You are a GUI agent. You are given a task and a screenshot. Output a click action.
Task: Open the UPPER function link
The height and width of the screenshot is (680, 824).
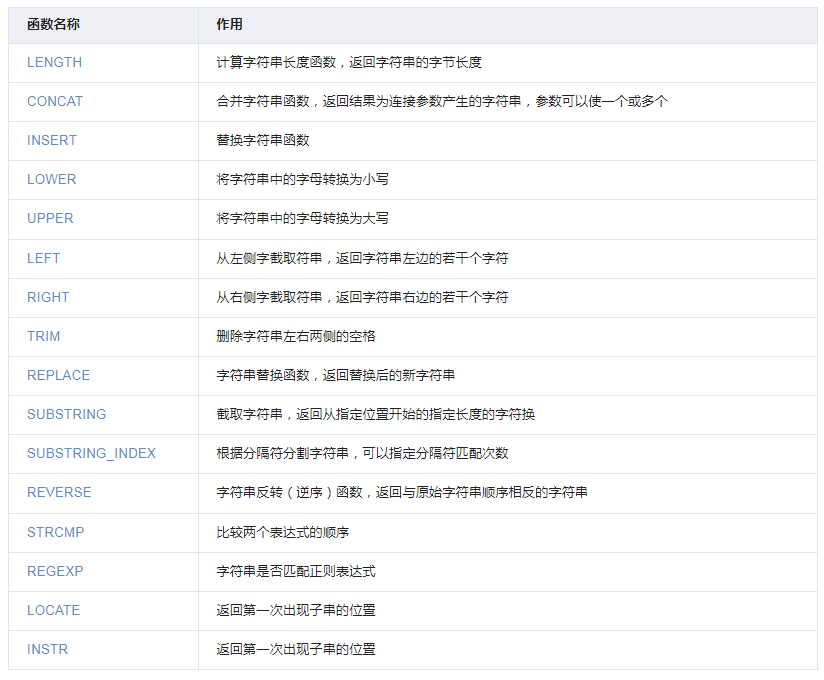[x=51, y=218]
